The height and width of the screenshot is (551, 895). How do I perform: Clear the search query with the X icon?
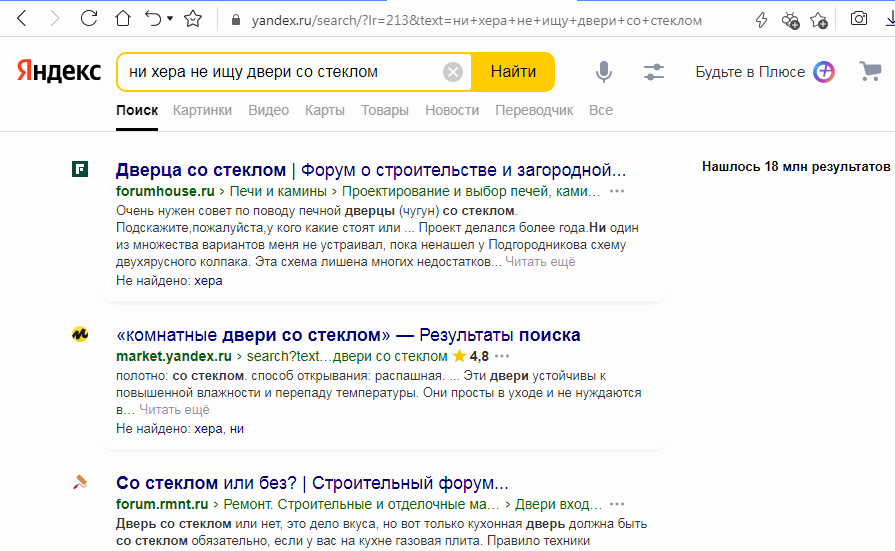[453, 72]
